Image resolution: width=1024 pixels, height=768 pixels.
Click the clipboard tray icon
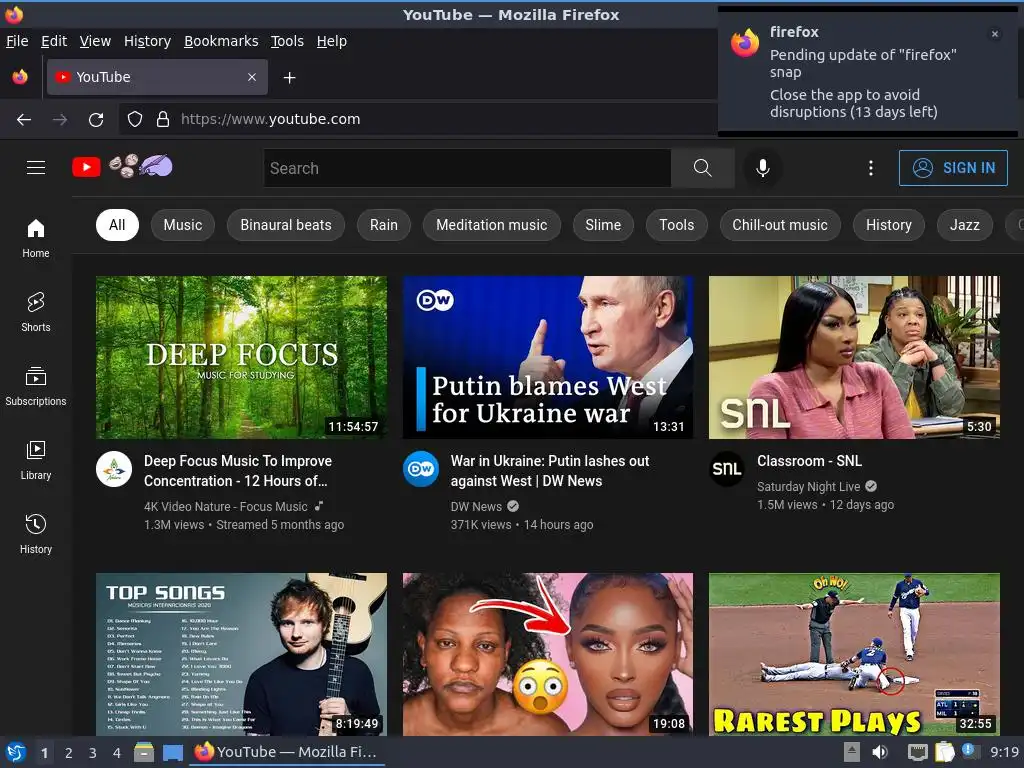(x=944, y=752)
